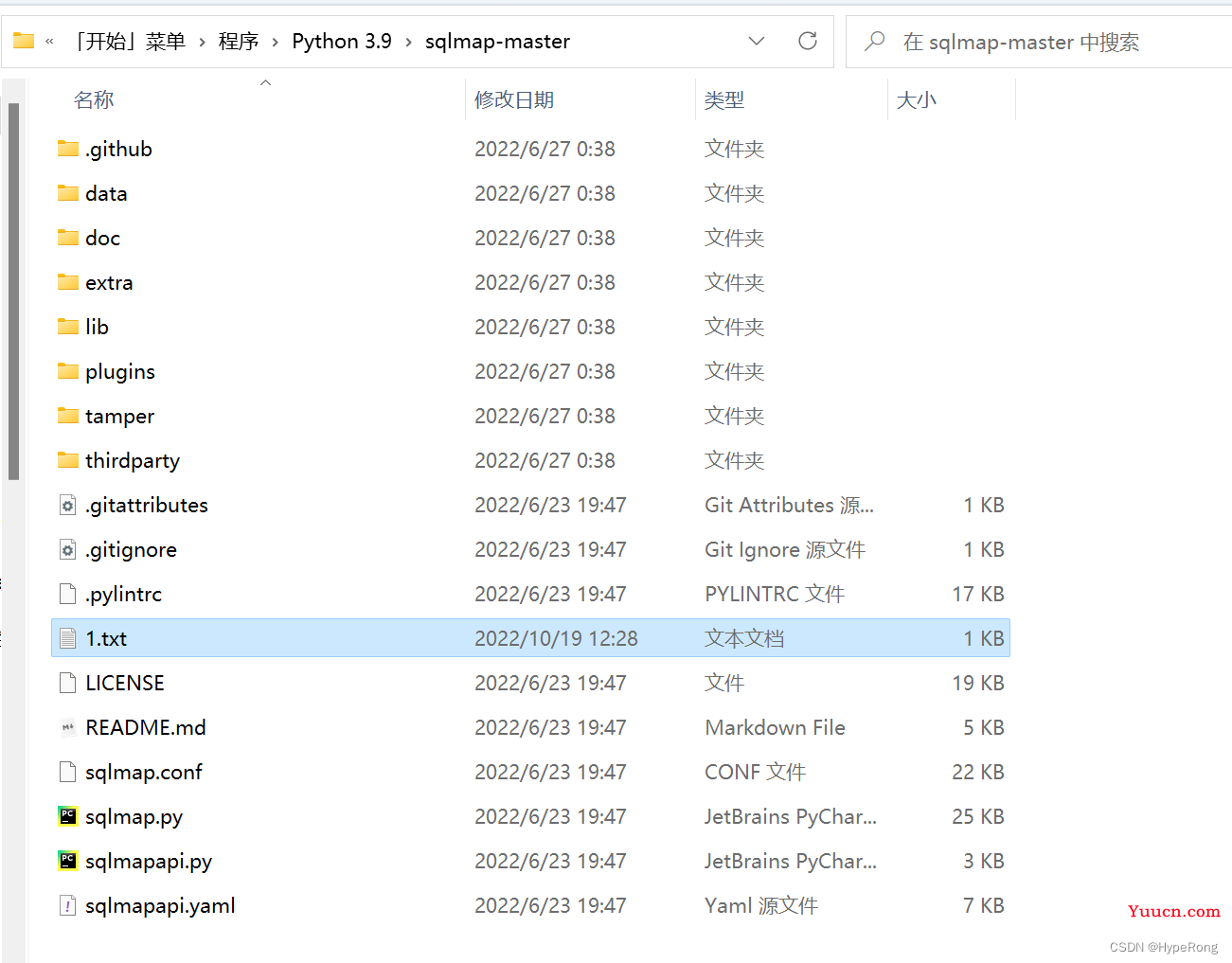Select the plugins folder name
Screen dimensions: 1232x963
tap(120, 371)
